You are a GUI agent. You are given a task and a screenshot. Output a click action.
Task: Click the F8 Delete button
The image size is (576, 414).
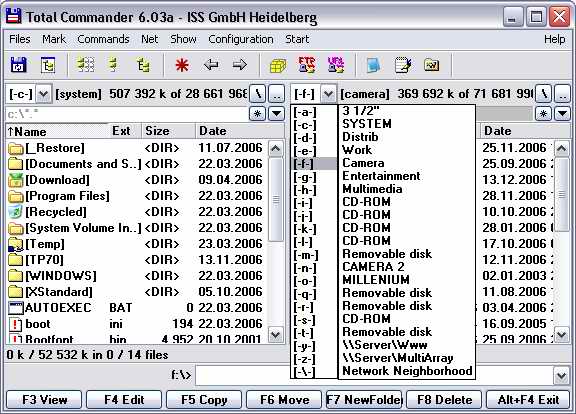[444, 400]
